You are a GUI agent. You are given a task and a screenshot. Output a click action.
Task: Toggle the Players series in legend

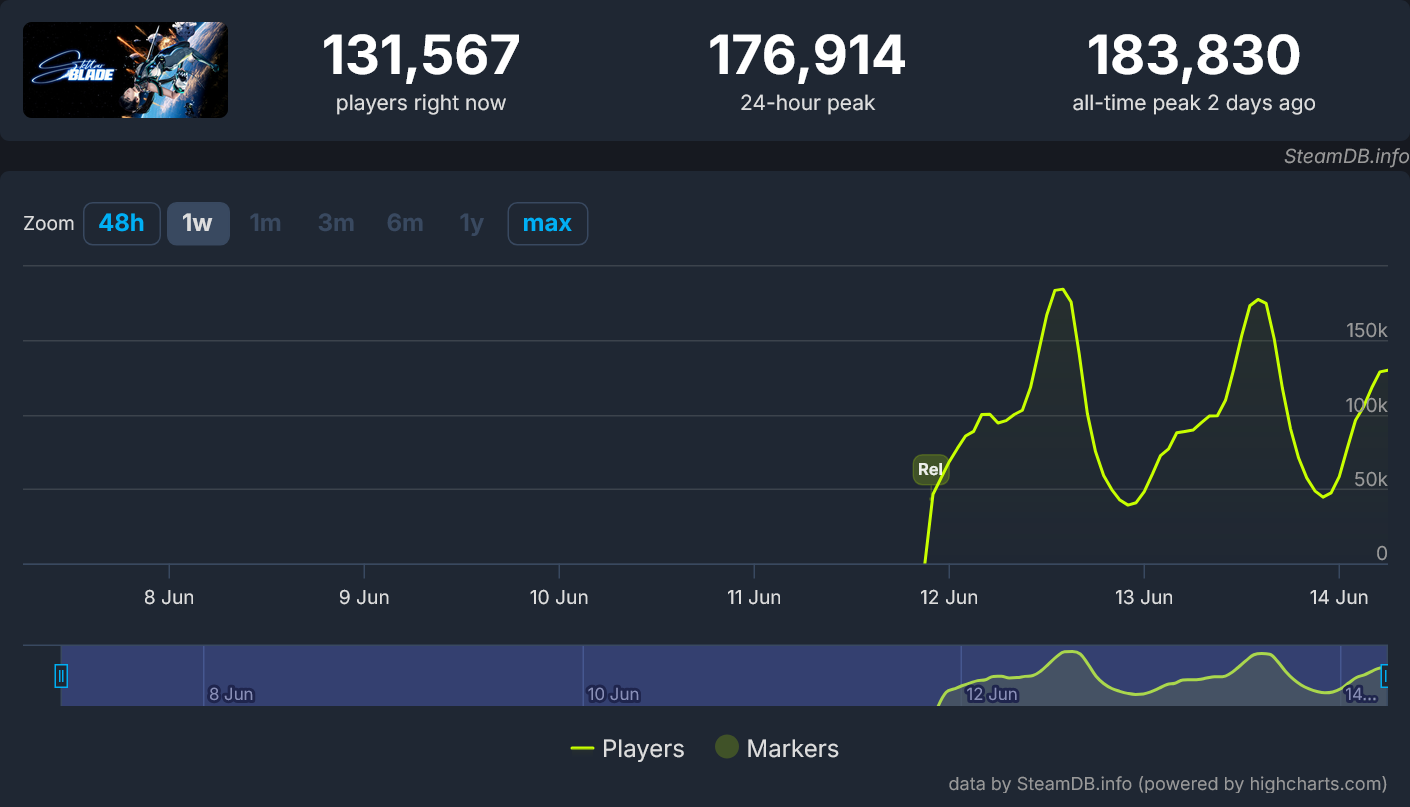click(628, 748)
